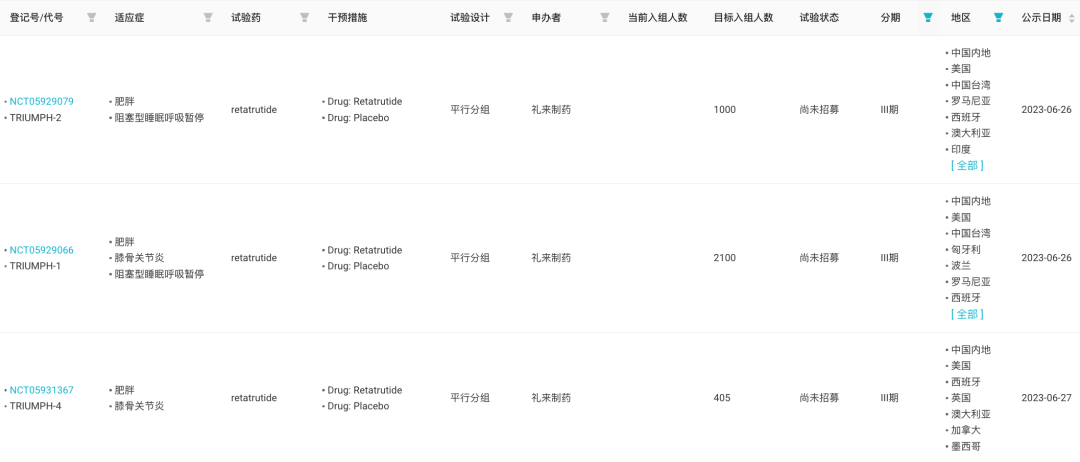Screen dimensions: 1080x462
Task: Open trial link NCT05931367
Action: 41,390
